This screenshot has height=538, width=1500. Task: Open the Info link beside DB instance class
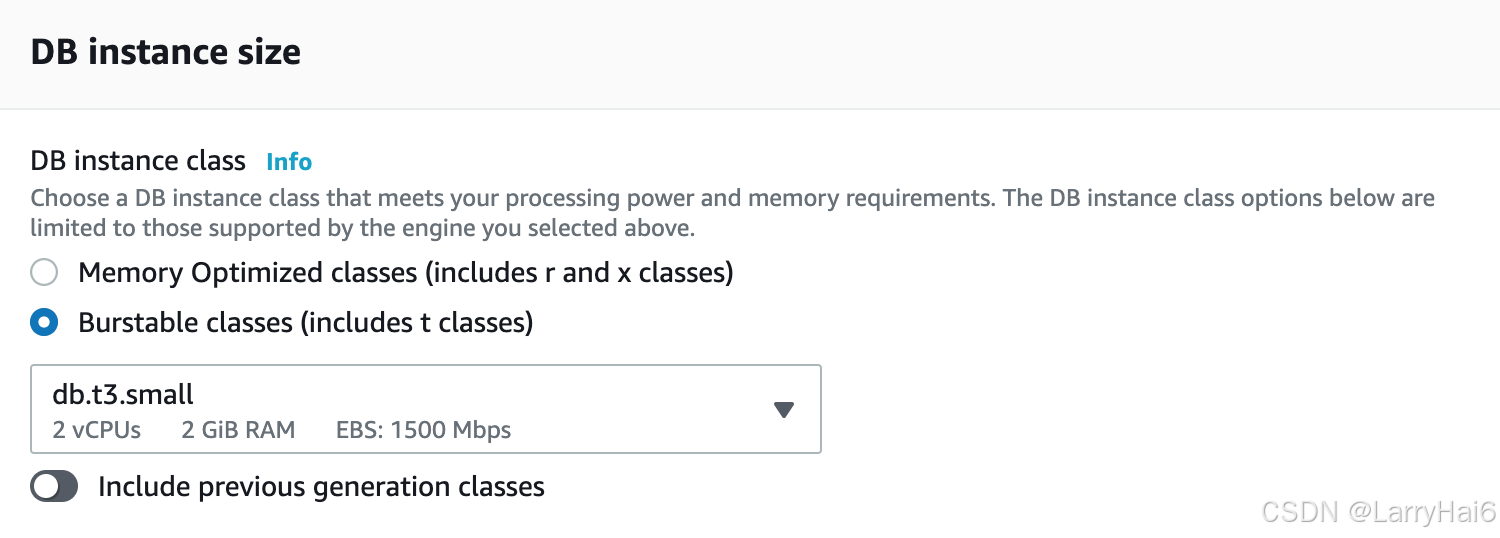[x=289, y=162]
